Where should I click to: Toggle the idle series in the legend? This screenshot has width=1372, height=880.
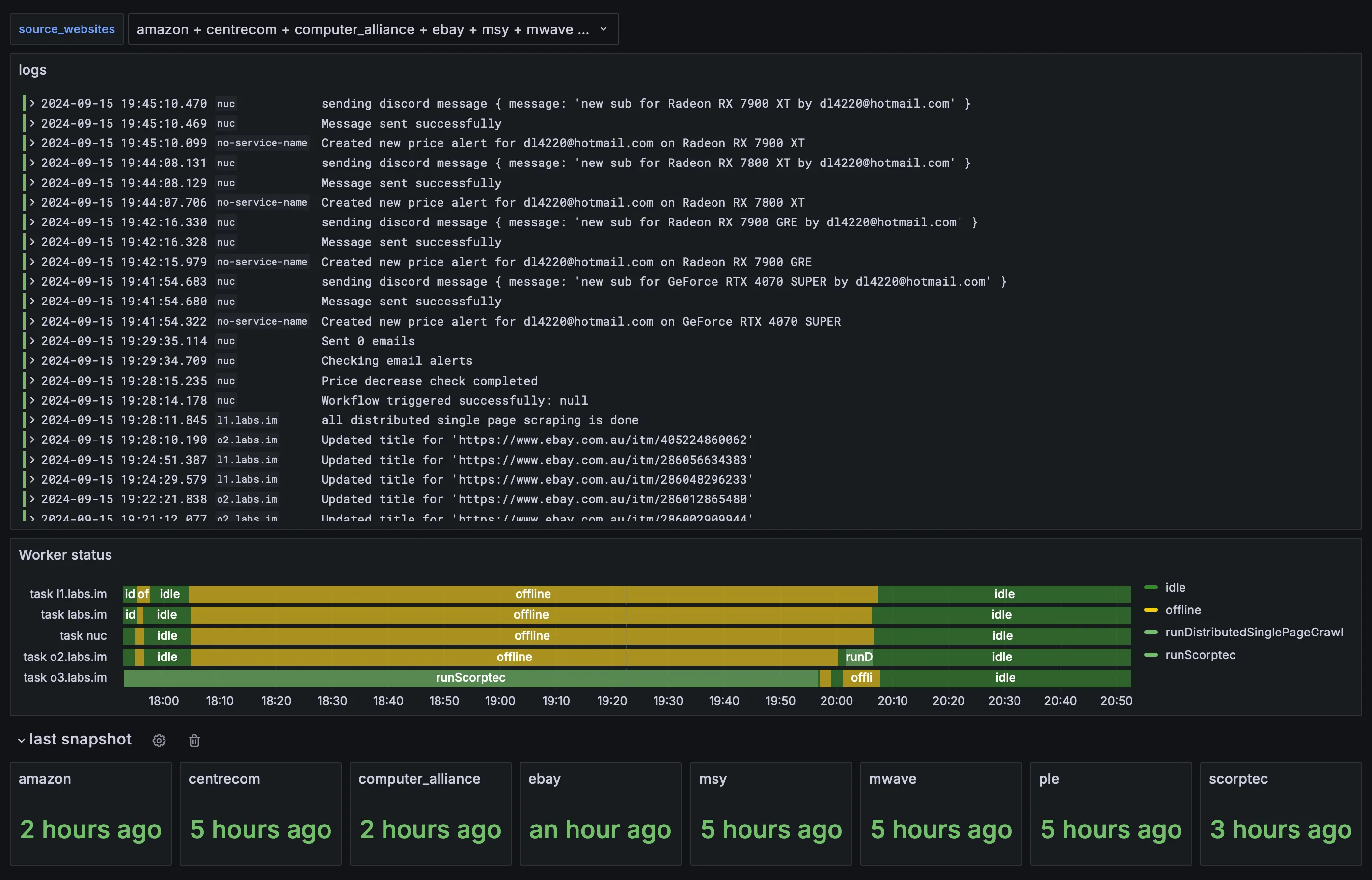(1175, 587)
